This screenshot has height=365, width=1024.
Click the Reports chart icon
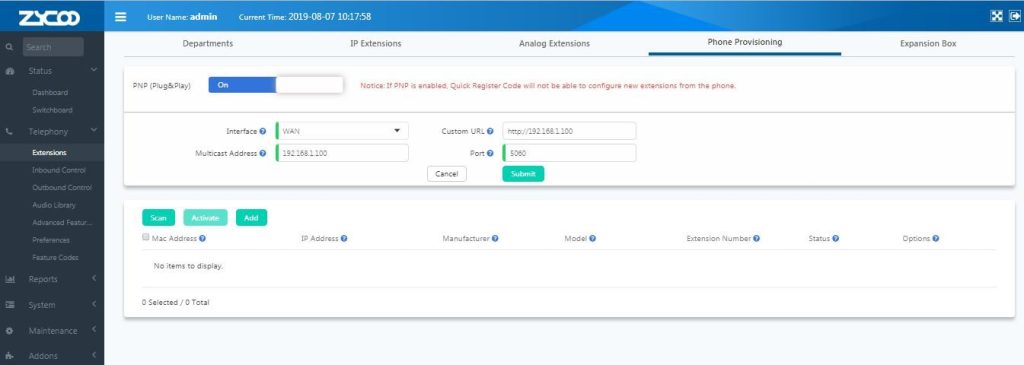pos(10,279)
